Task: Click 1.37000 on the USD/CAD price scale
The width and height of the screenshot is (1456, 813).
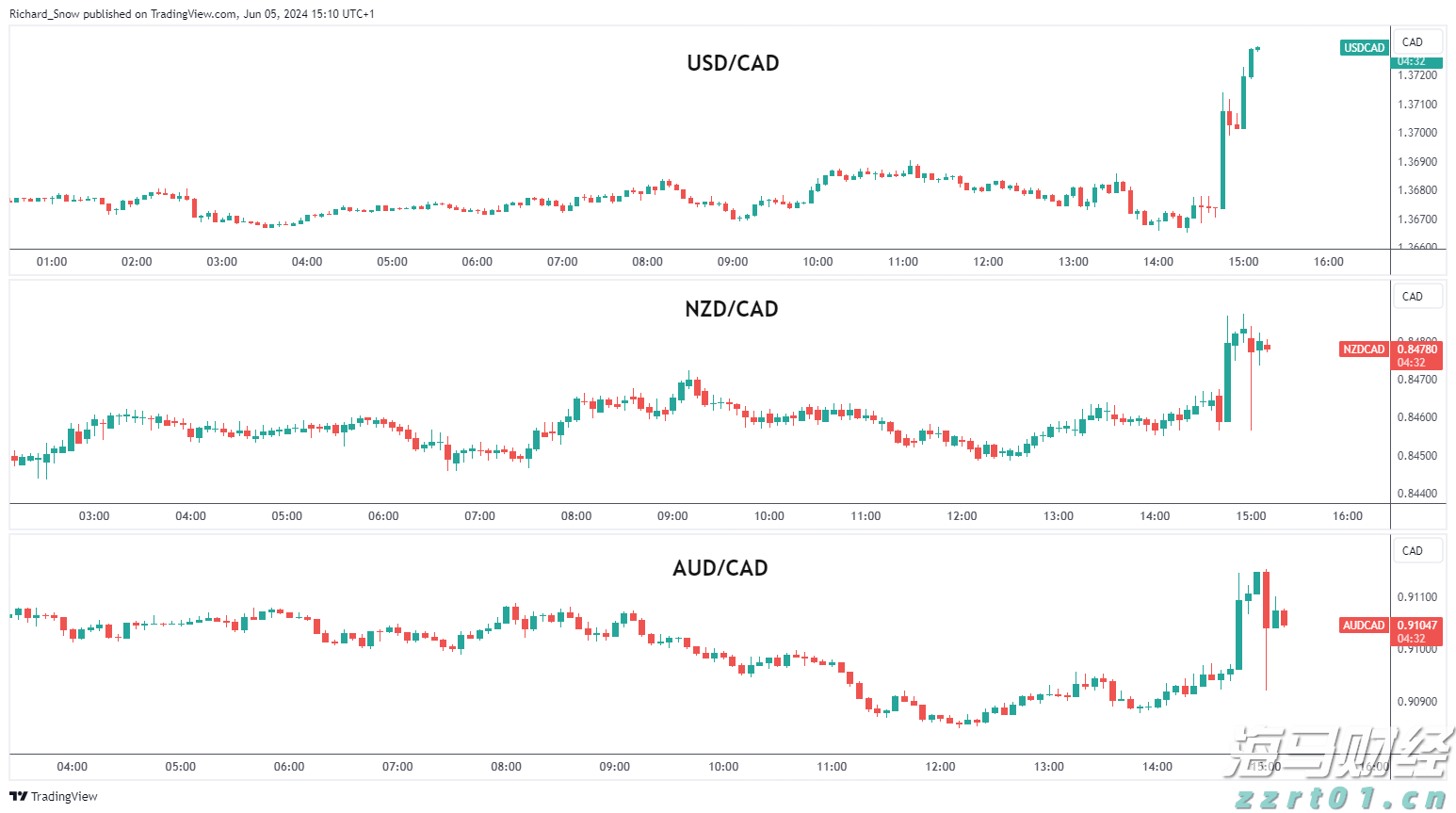Action: click(1417, 133)
